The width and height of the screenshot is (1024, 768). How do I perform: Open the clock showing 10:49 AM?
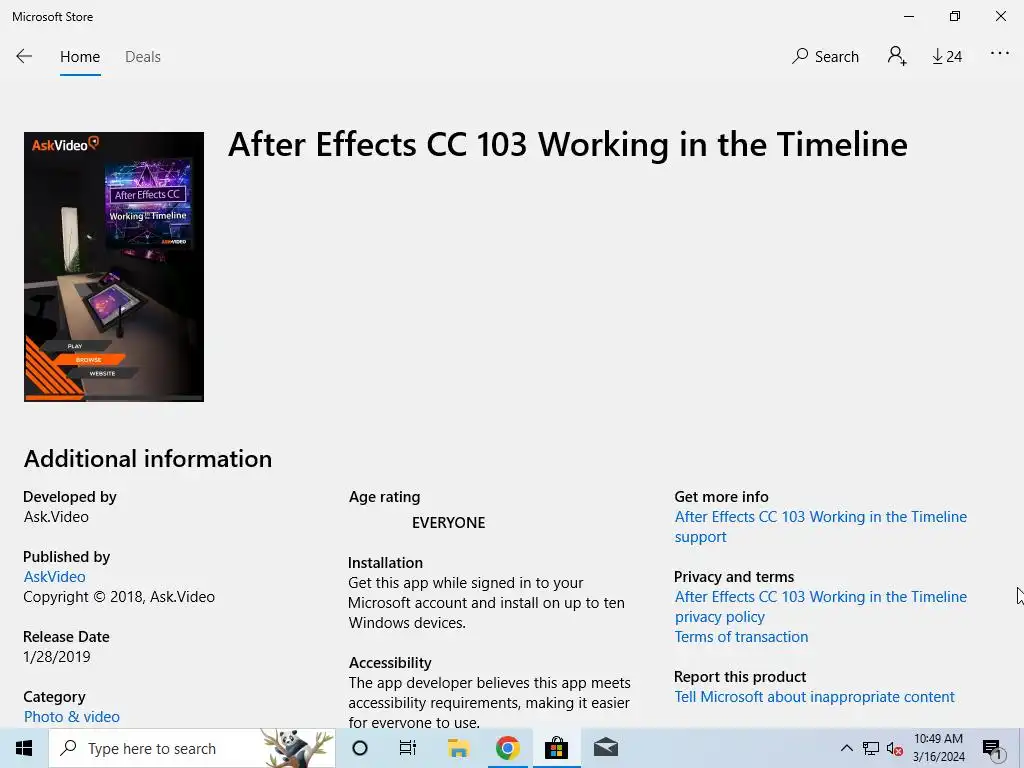(x=938, y=748)
